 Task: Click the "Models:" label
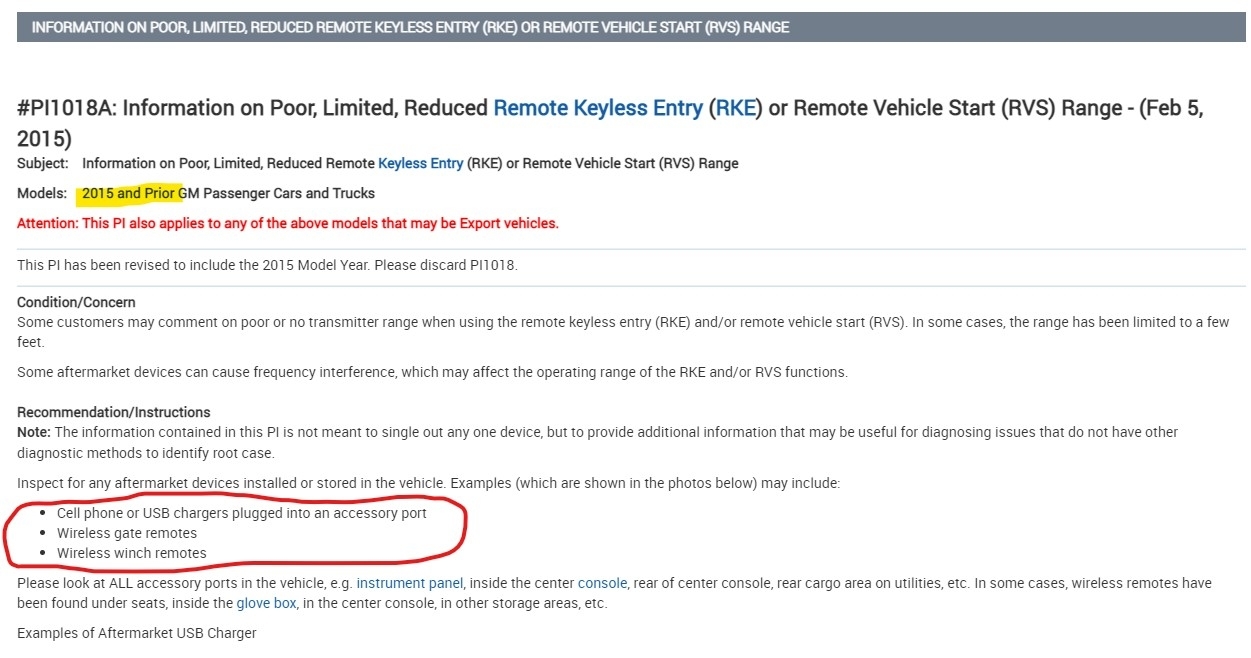click(42, 193)
